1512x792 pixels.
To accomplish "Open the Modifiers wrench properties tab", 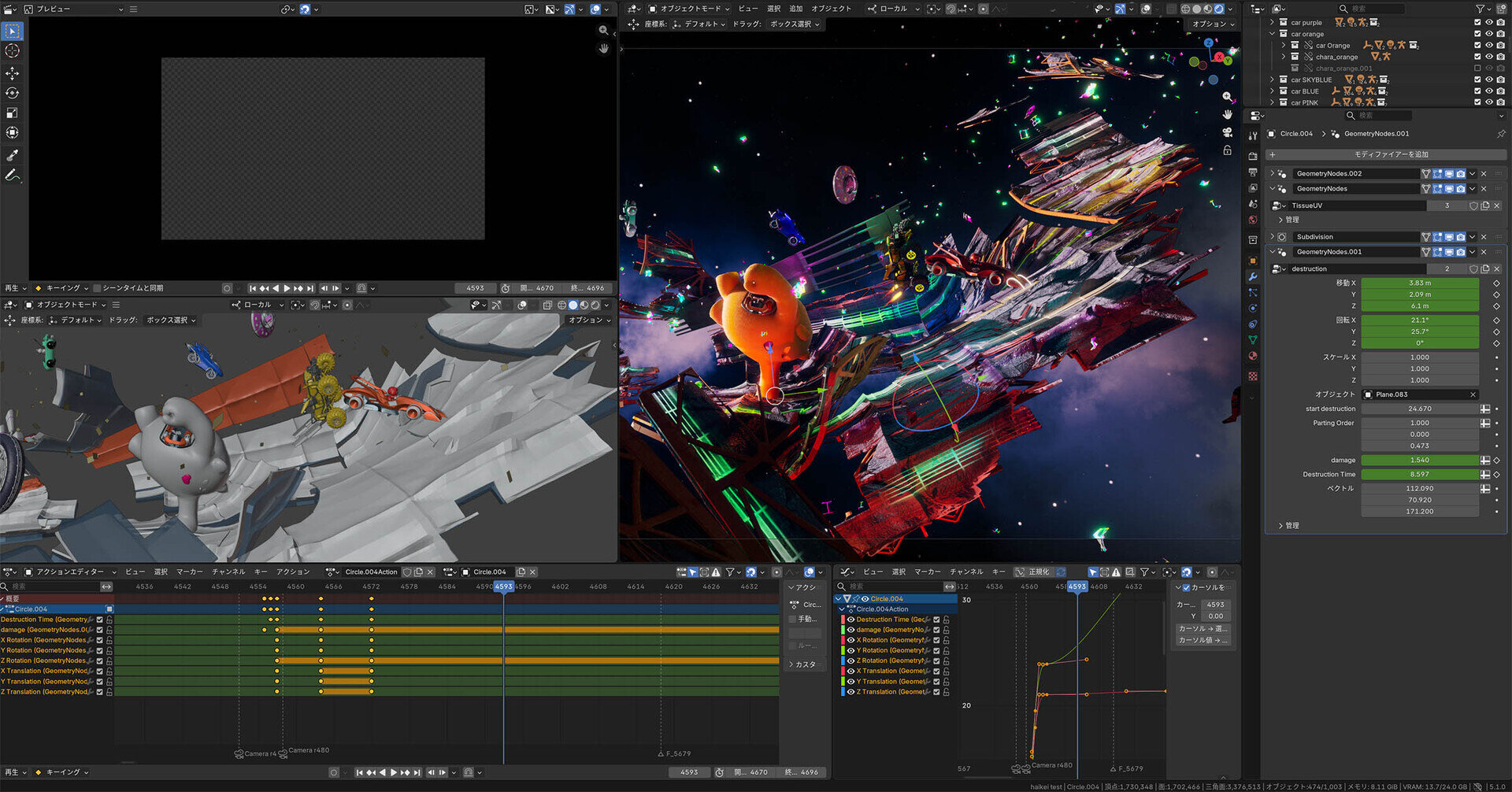I will (1253, 276).
